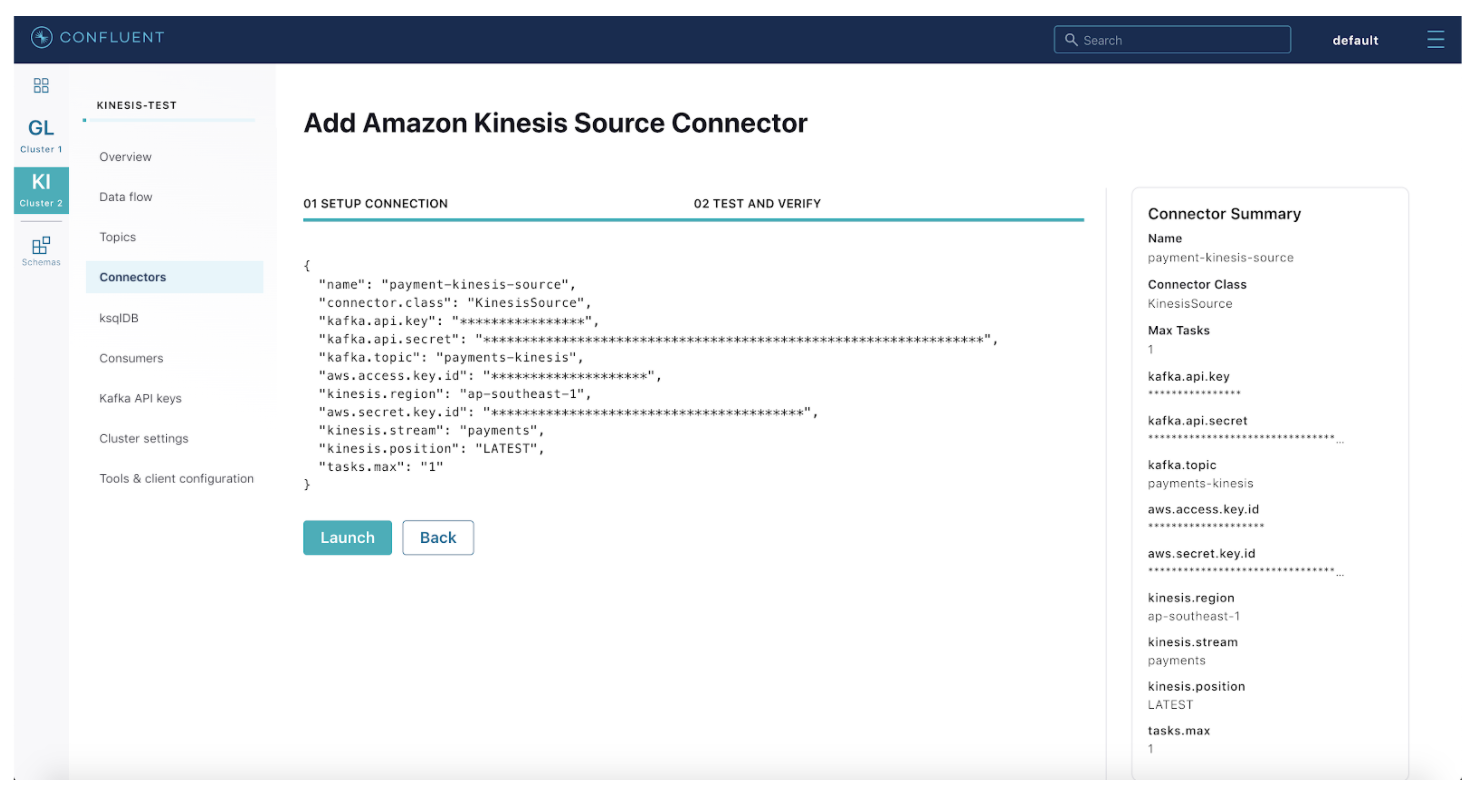Select the Connectors sidebar item
Image resolution: width=1484 pixels, height=804 pixels.
[x=174, y=277]
